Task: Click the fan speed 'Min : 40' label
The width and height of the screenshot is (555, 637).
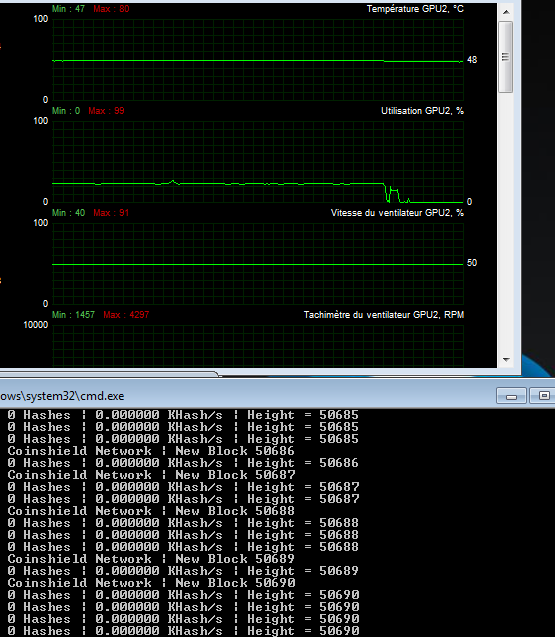Action: 68,213
